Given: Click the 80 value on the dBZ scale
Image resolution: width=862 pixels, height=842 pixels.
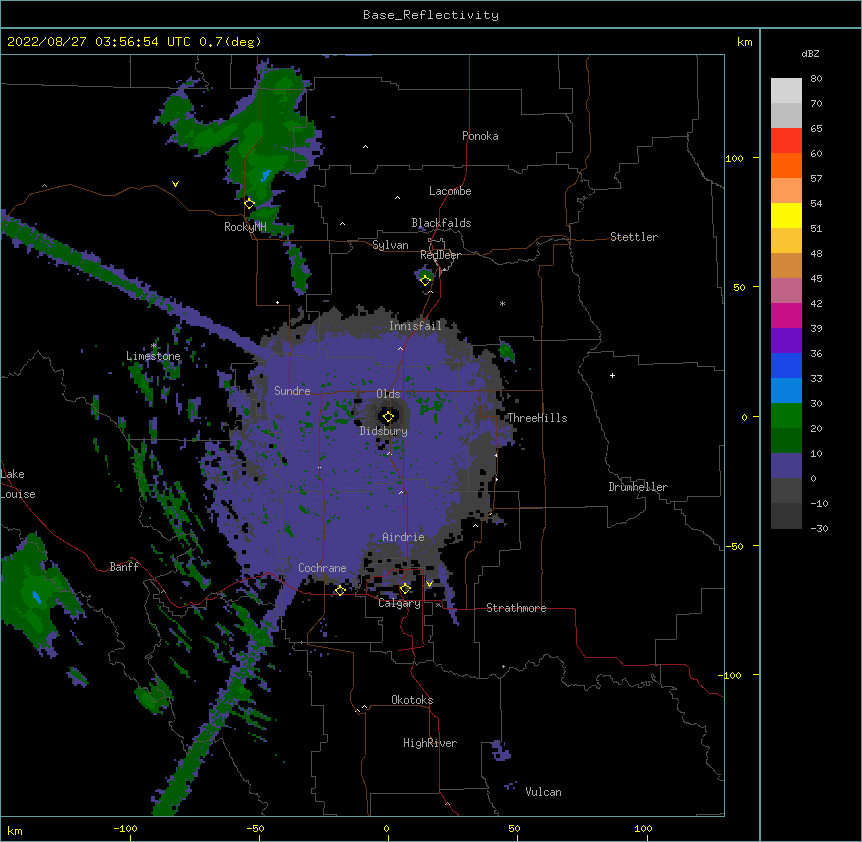Looking at the screenshot, I should pos(816,79).
